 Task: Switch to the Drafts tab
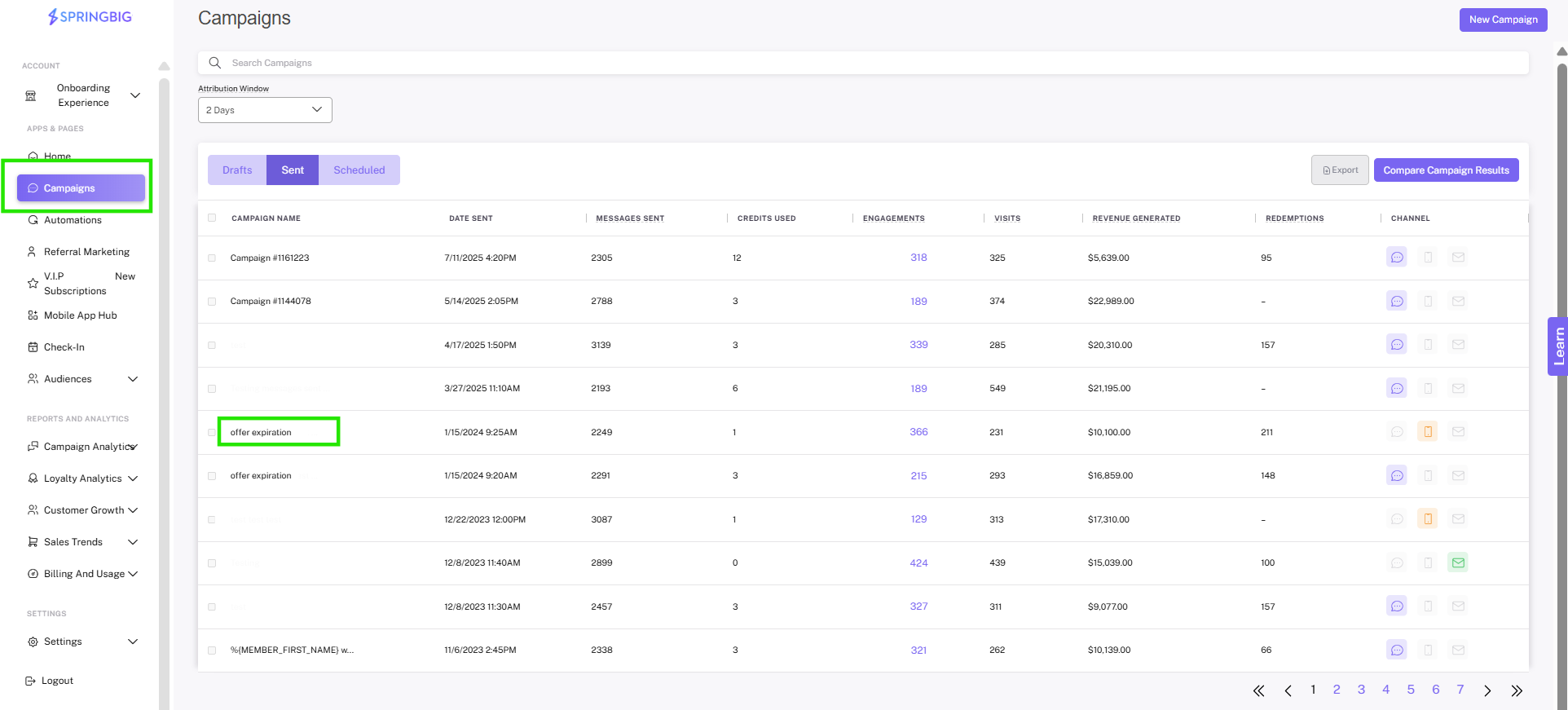click(237, 170)
